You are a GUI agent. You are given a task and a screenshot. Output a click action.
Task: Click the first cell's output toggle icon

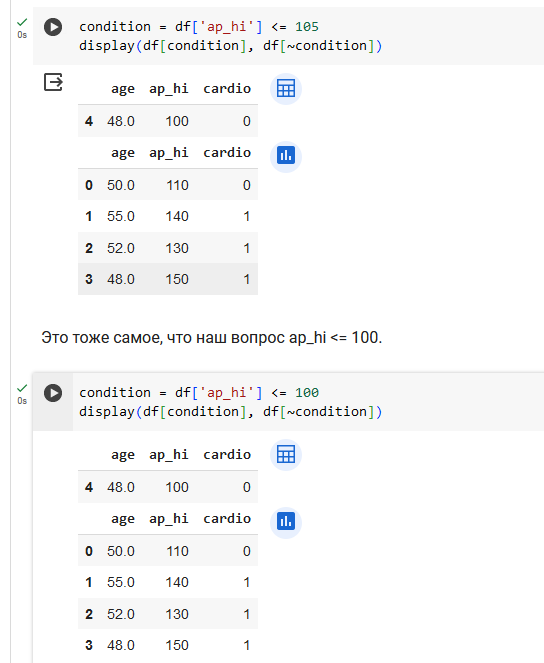coord(53,82)
